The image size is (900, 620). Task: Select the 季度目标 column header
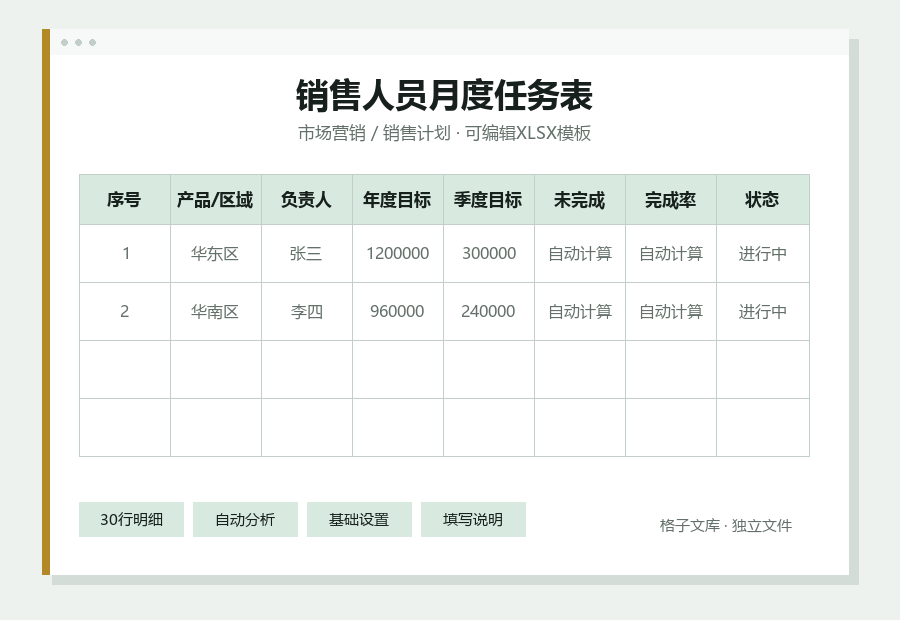pos(488,200)
